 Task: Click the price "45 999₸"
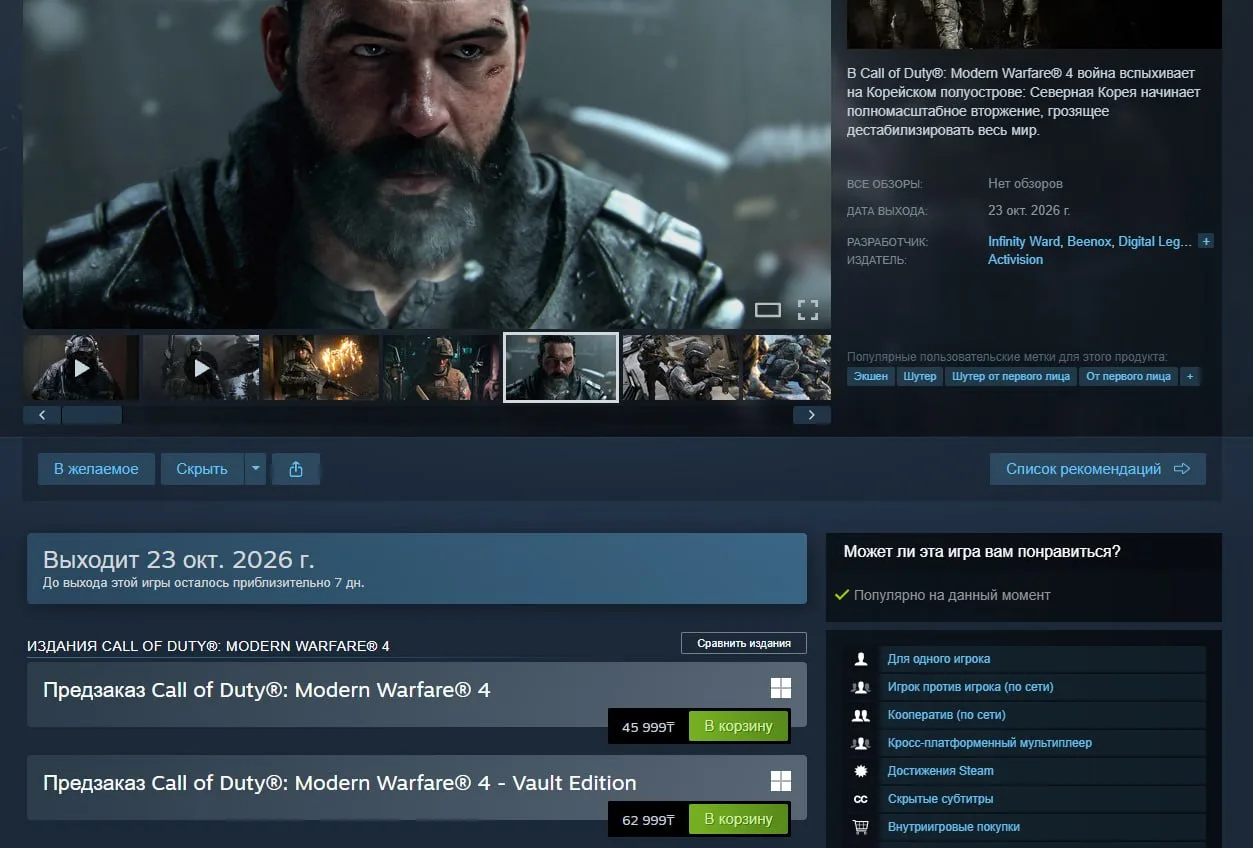(x=648, y=727)
